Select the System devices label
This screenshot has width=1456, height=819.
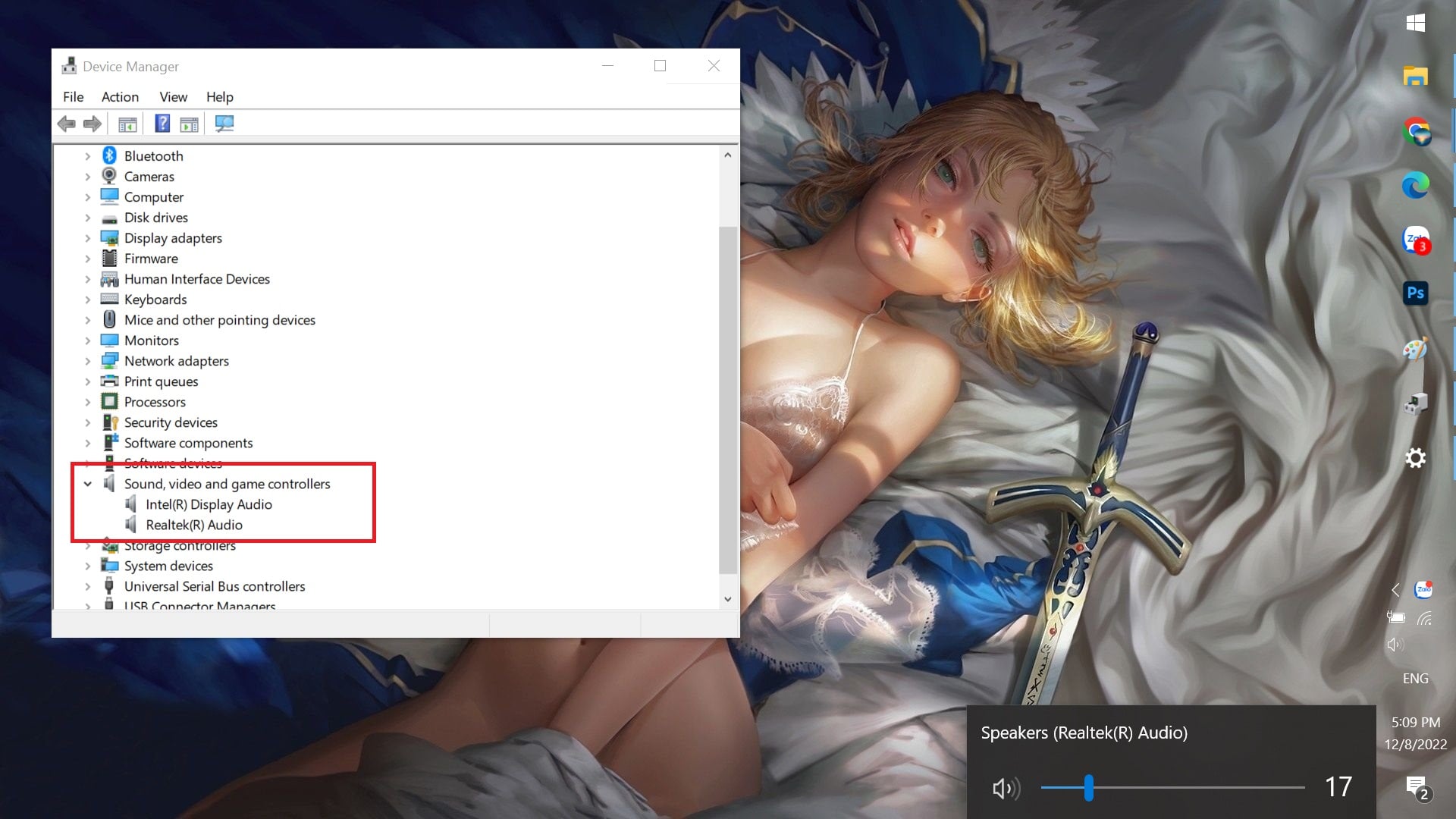[x=168, y=566]
